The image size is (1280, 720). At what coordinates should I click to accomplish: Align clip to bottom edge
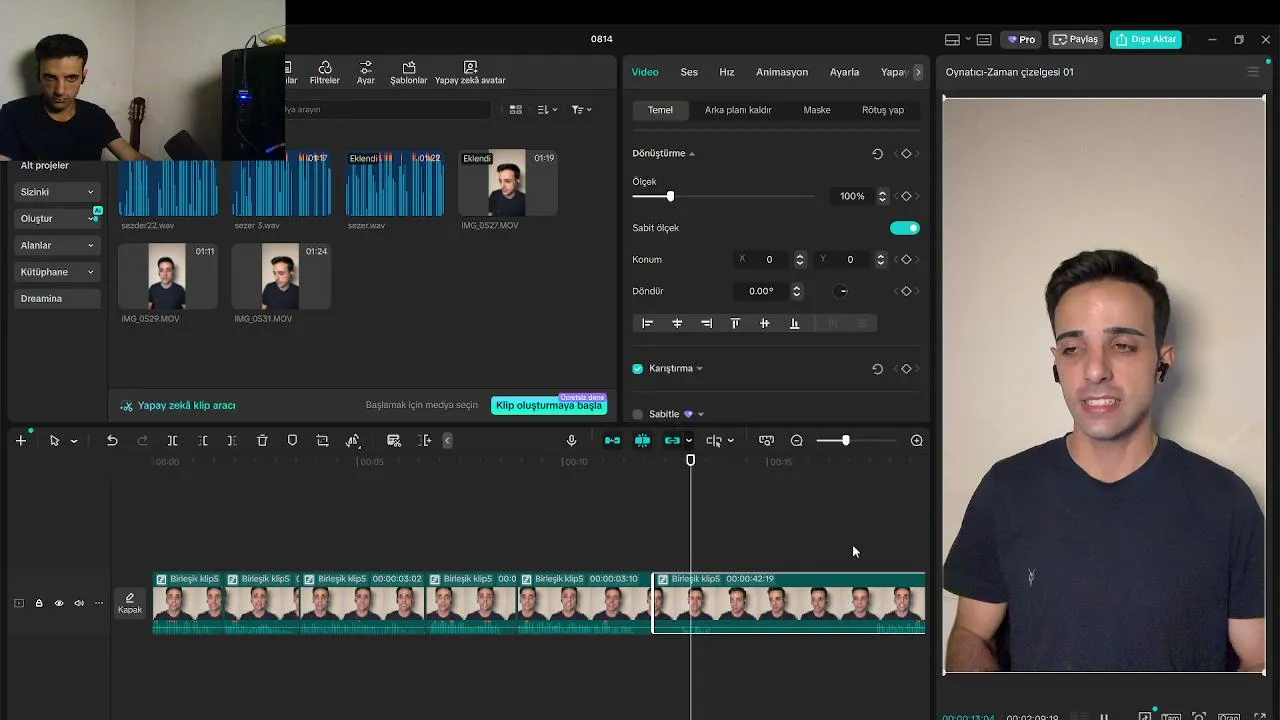pos(795,324)
